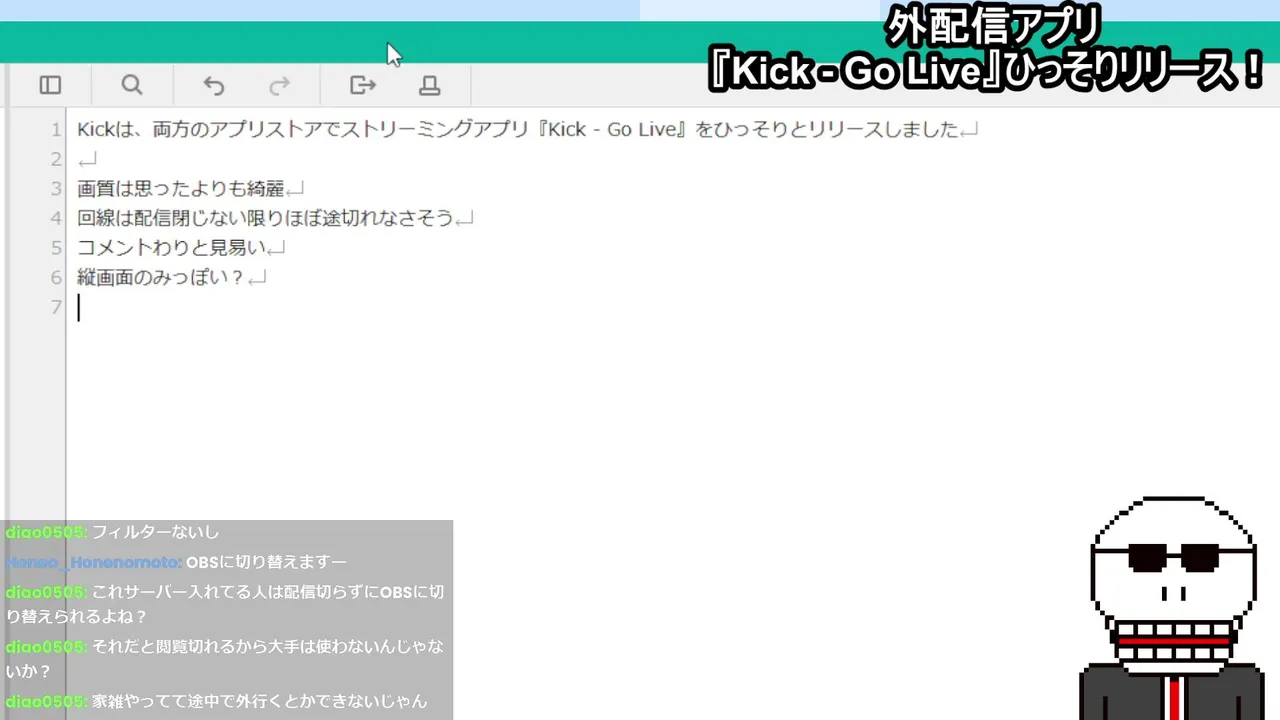Click the undo arrow
The width and height of the screenshot is (1280, 720).
[x=214, y=85]
